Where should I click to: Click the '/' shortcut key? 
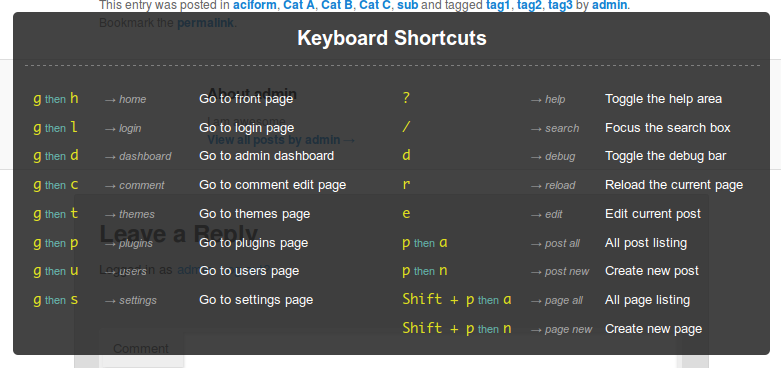[x=406, y=127]
